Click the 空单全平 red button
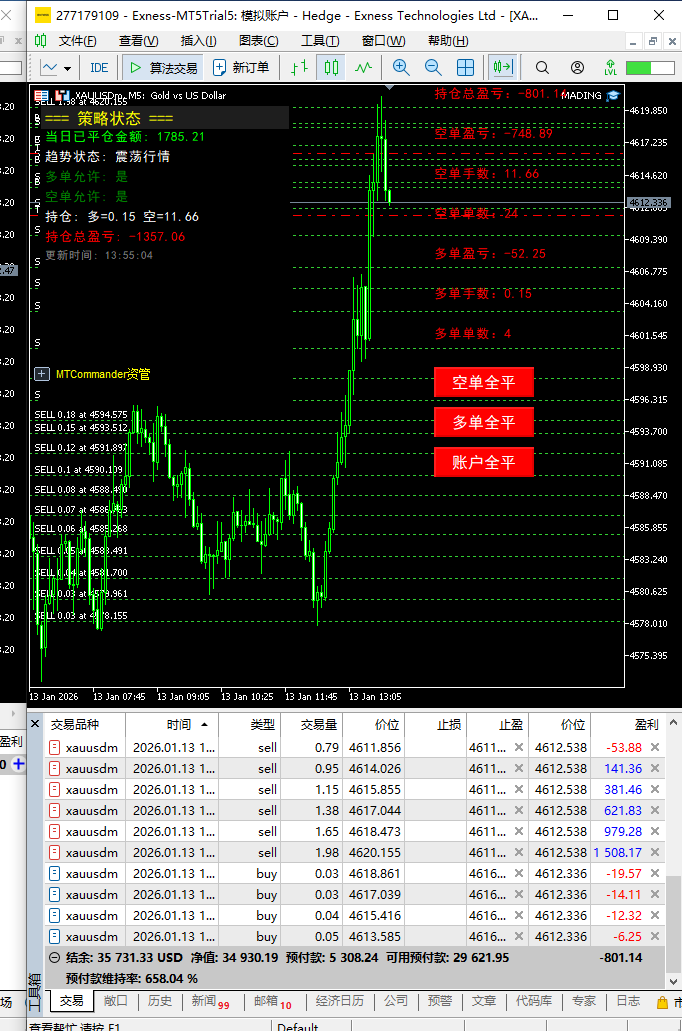Screen dimensions: 682x1031 (483, 383)
